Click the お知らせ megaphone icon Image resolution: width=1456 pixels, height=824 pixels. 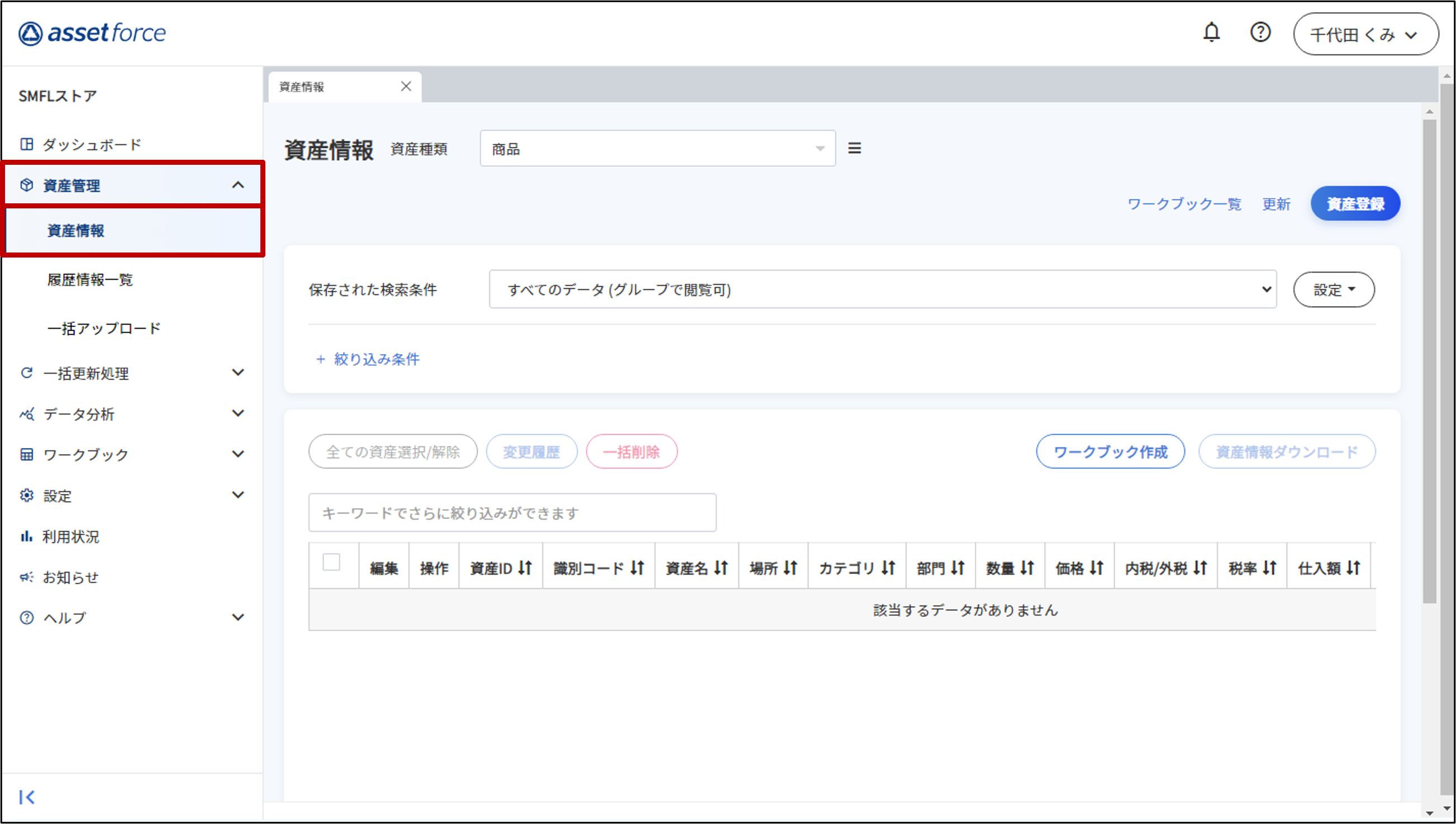tap(27, 577)
